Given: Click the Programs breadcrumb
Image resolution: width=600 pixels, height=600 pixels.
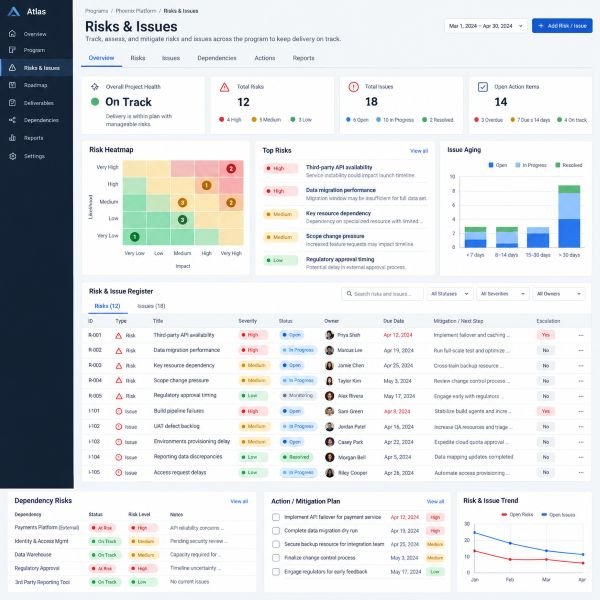Looking at the screenshot, I should (x=96, y=11).
